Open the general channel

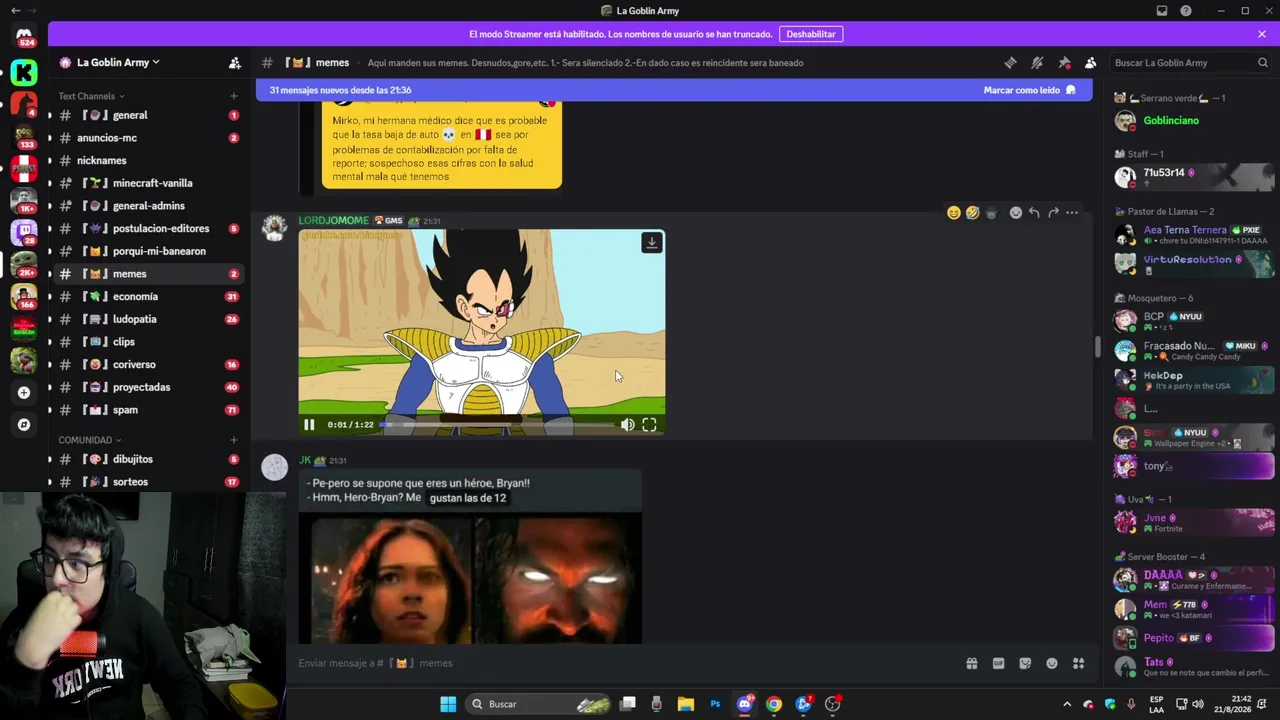click(145, 115)
